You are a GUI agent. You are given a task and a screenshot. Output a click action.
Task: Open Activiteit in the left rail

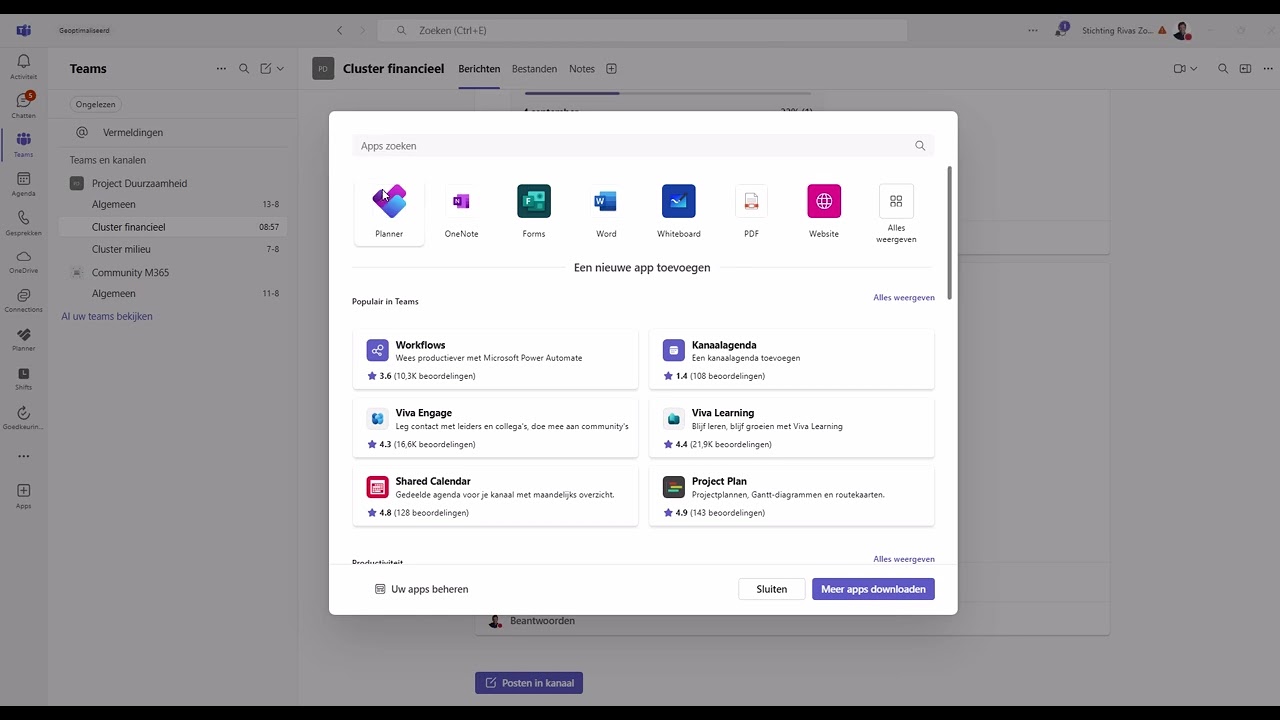[x=24, y=67]
